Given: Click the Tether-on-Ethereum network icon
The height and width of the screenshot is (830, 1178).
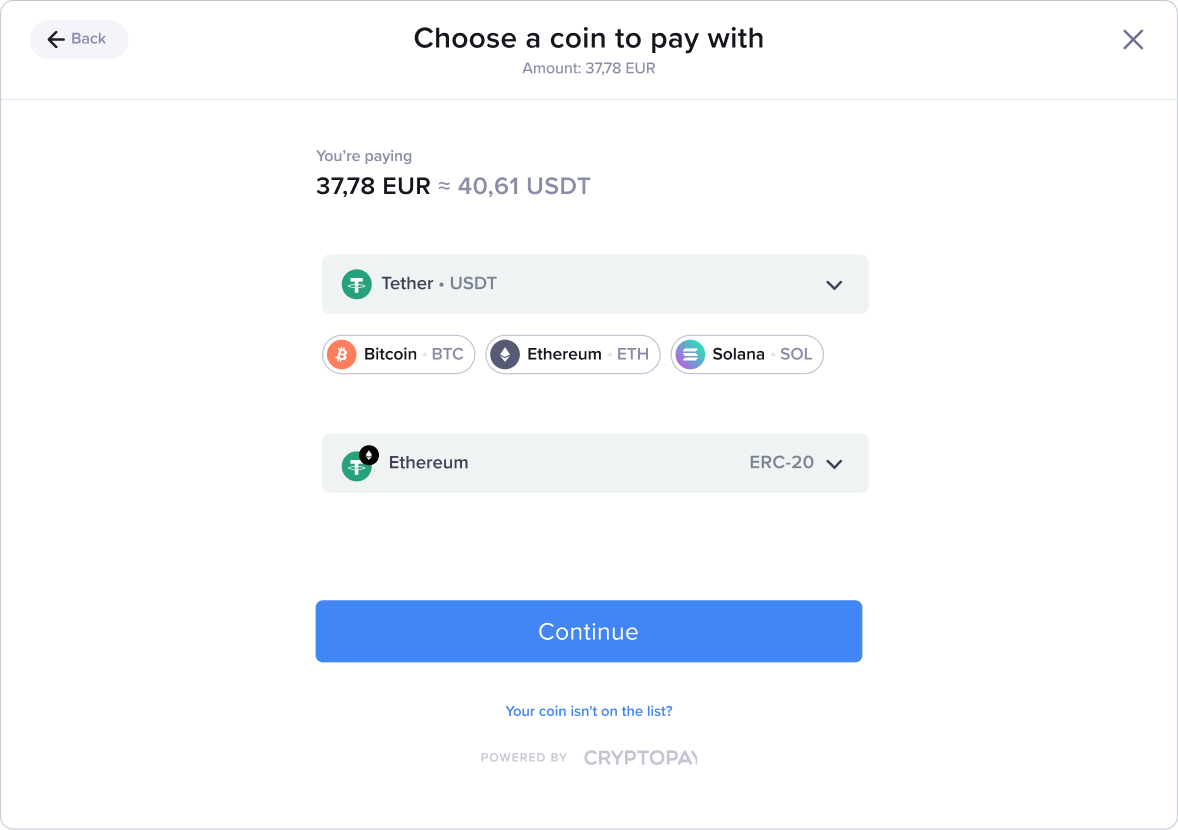Looking at the screenshot, I should [359, 463].
